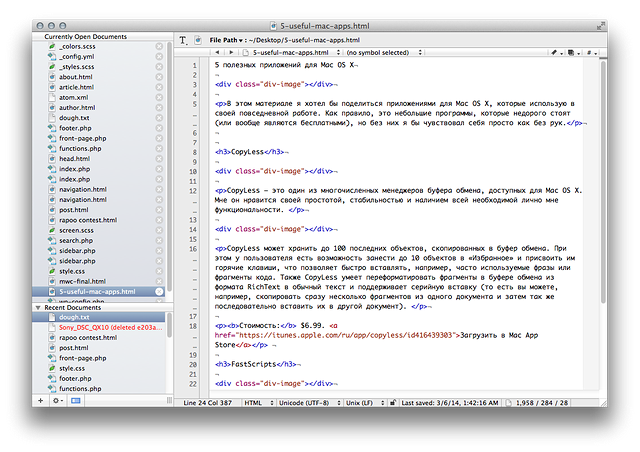Click the Recent Documents list scrollbar

pos(169,325)
